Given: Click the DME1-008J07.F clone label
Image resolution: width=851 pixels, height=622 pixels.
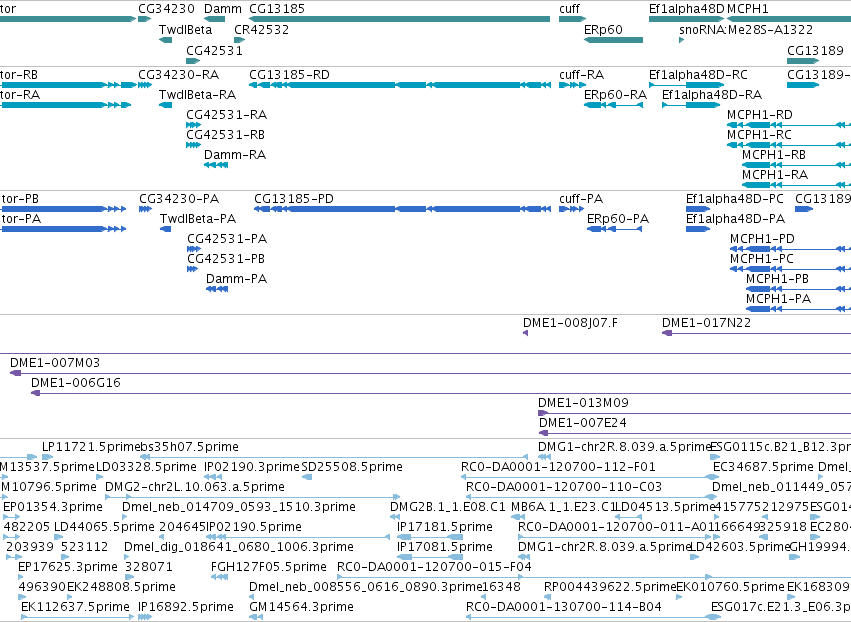Looking at the screenshot, I should click(x=570, y=323).
